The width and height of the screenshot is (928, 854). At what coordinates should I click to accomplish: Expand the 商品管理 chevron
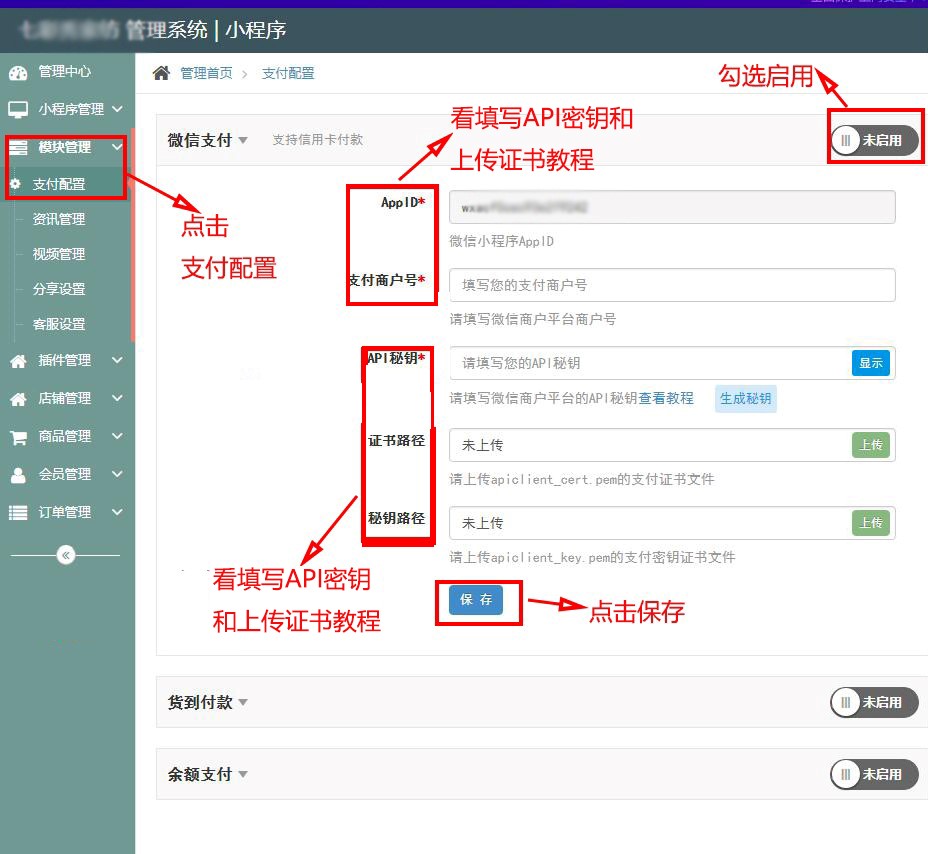[x=117, y=436]
